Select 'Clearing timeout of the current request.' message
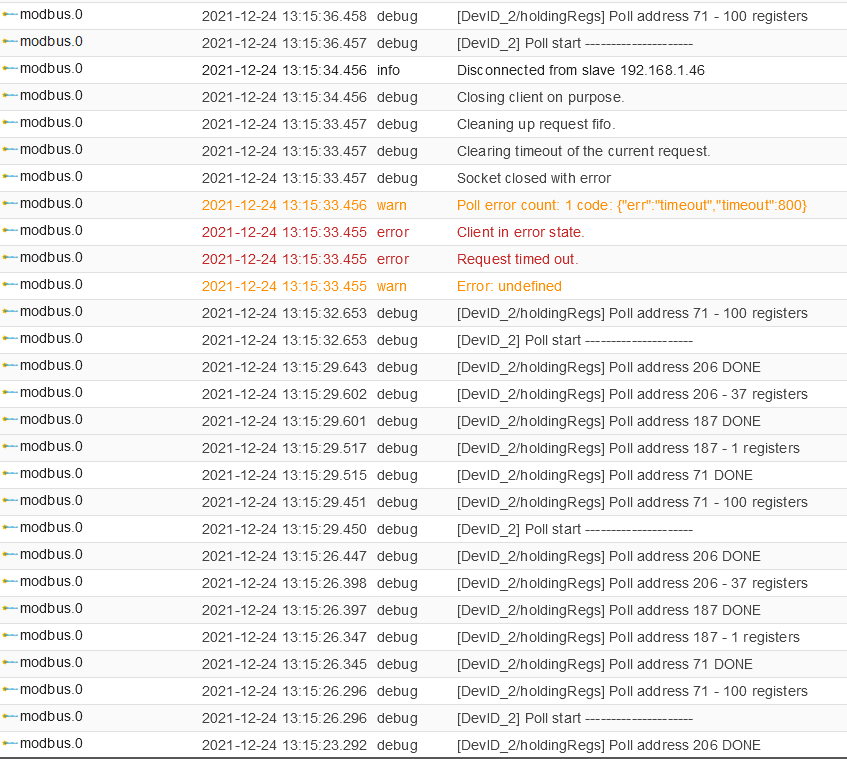The width and height of the screenshot is (847, 759). tap(583, 151)
